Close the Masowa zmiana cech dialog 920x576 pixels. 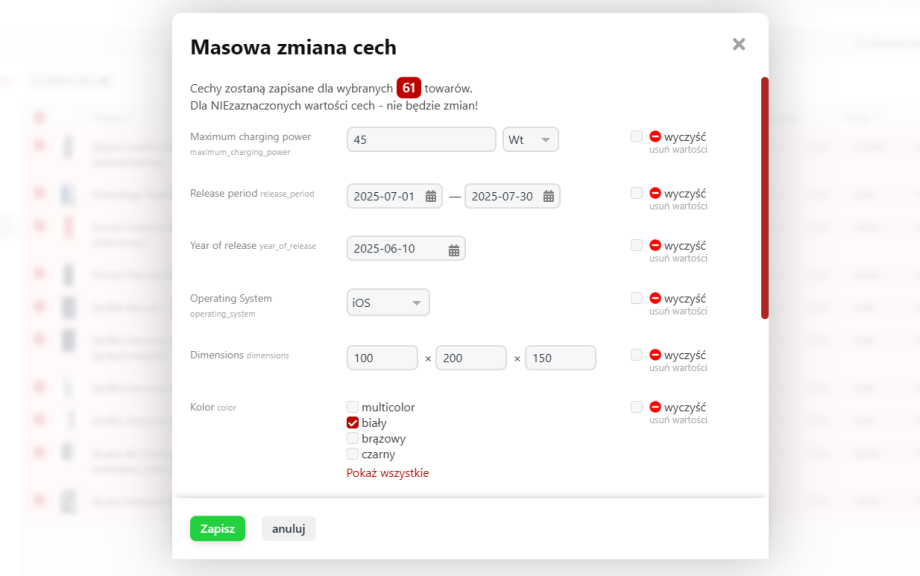click(738, 44)
